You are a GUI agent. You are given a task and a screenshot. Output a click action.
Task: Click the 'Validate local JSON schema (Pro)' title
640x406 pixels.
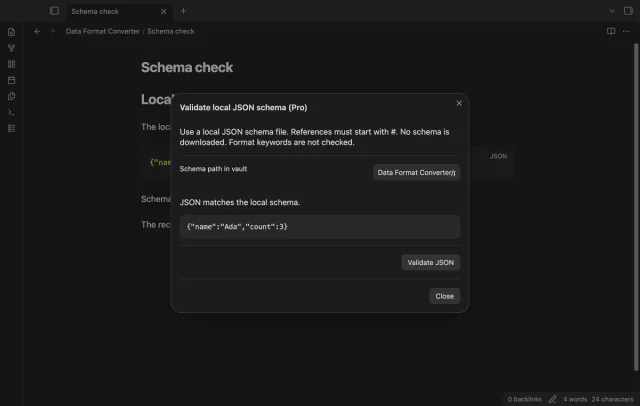pyautogui.click(x=243, y=108)
